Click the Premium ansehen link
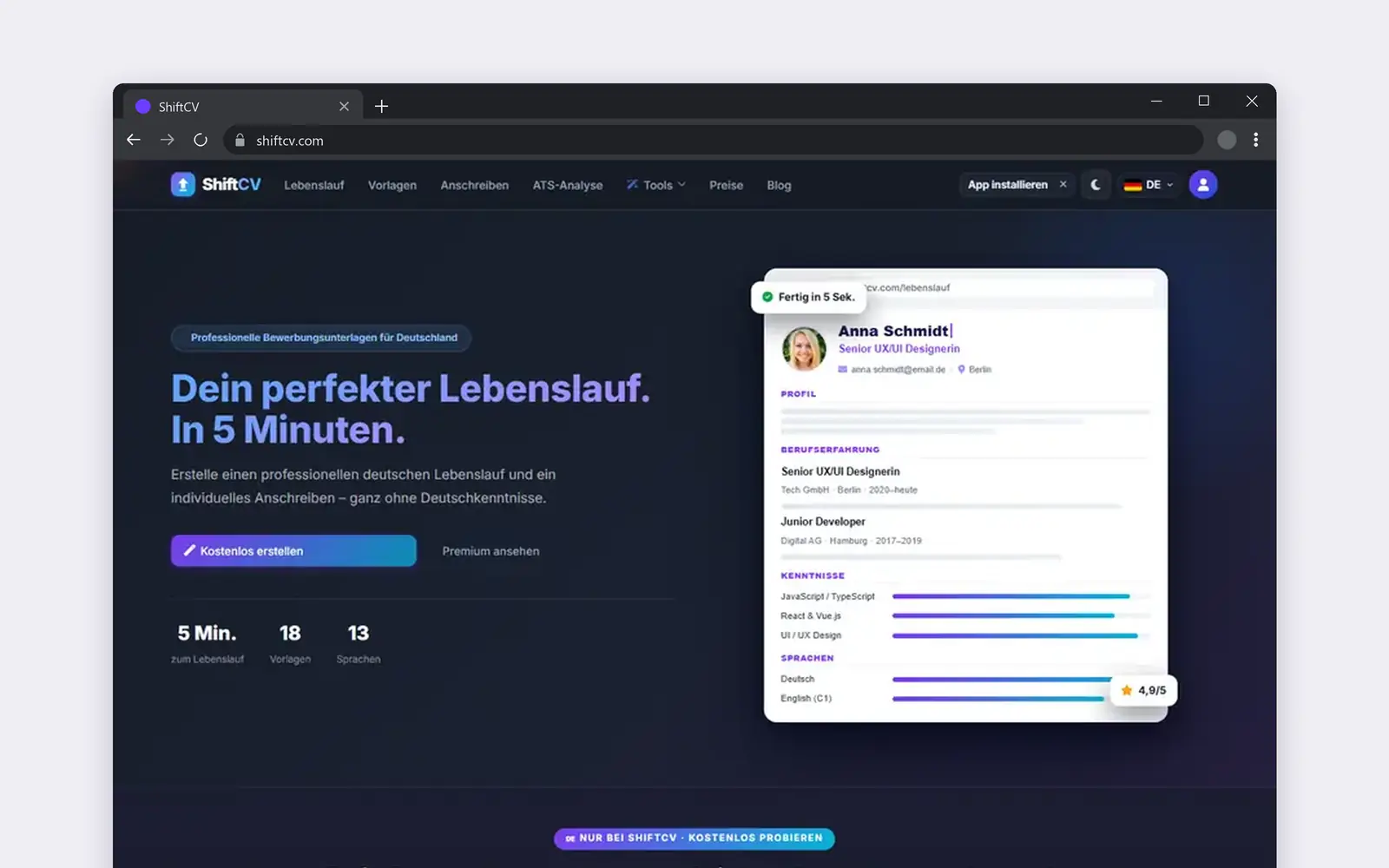The image size is (1389, 868). tap(490, 550)
